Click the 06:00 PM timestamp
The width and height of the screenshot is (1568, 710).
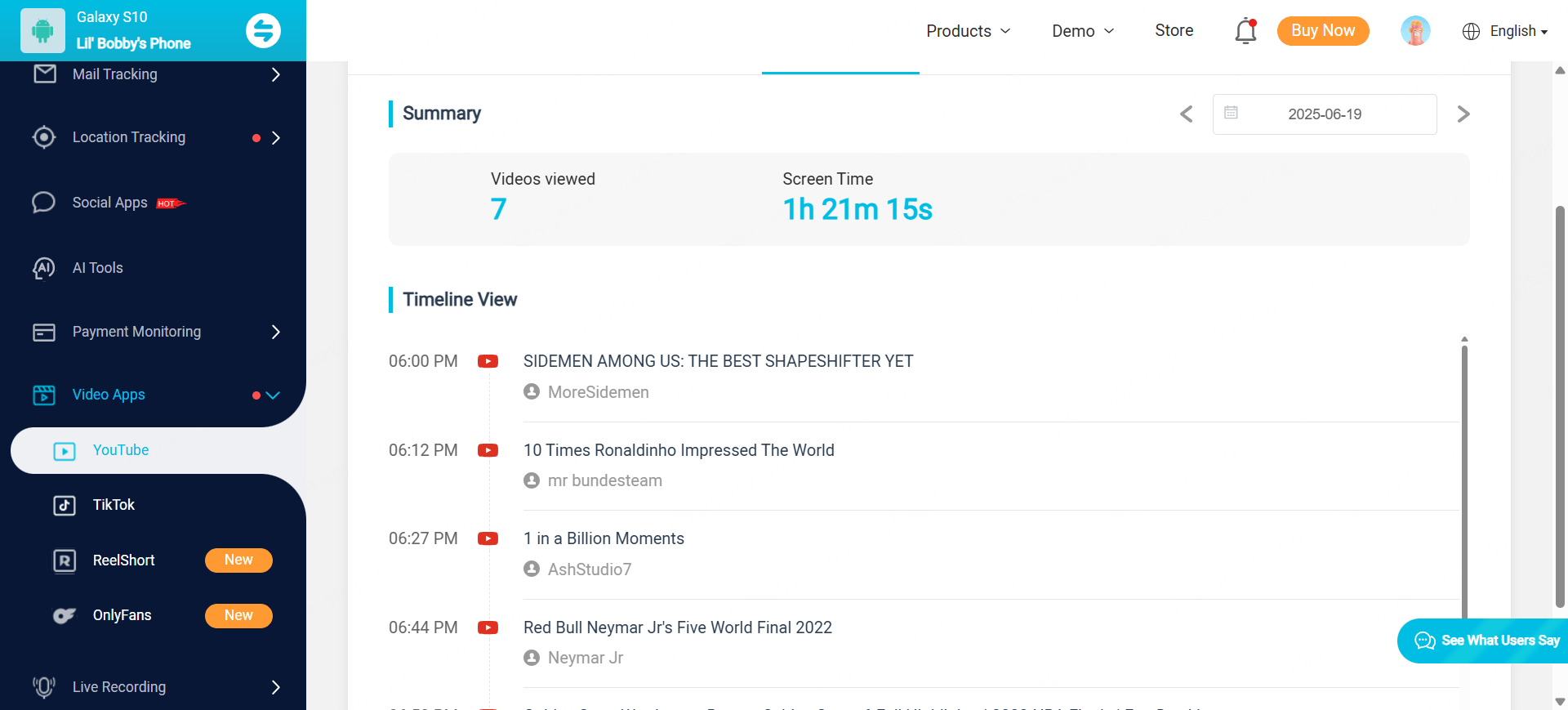pyautogui.click(x=423, y=361)
